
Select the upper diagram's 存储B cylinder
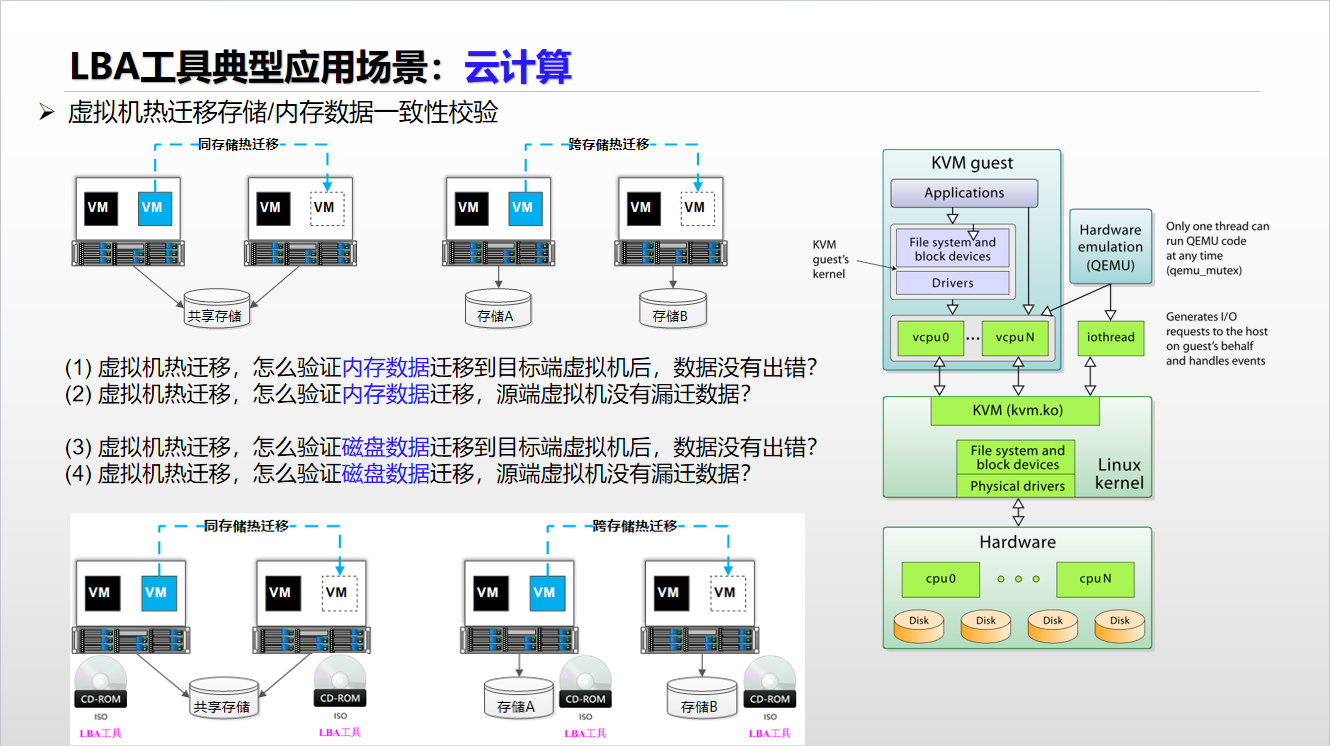click(x=671, y=309)
